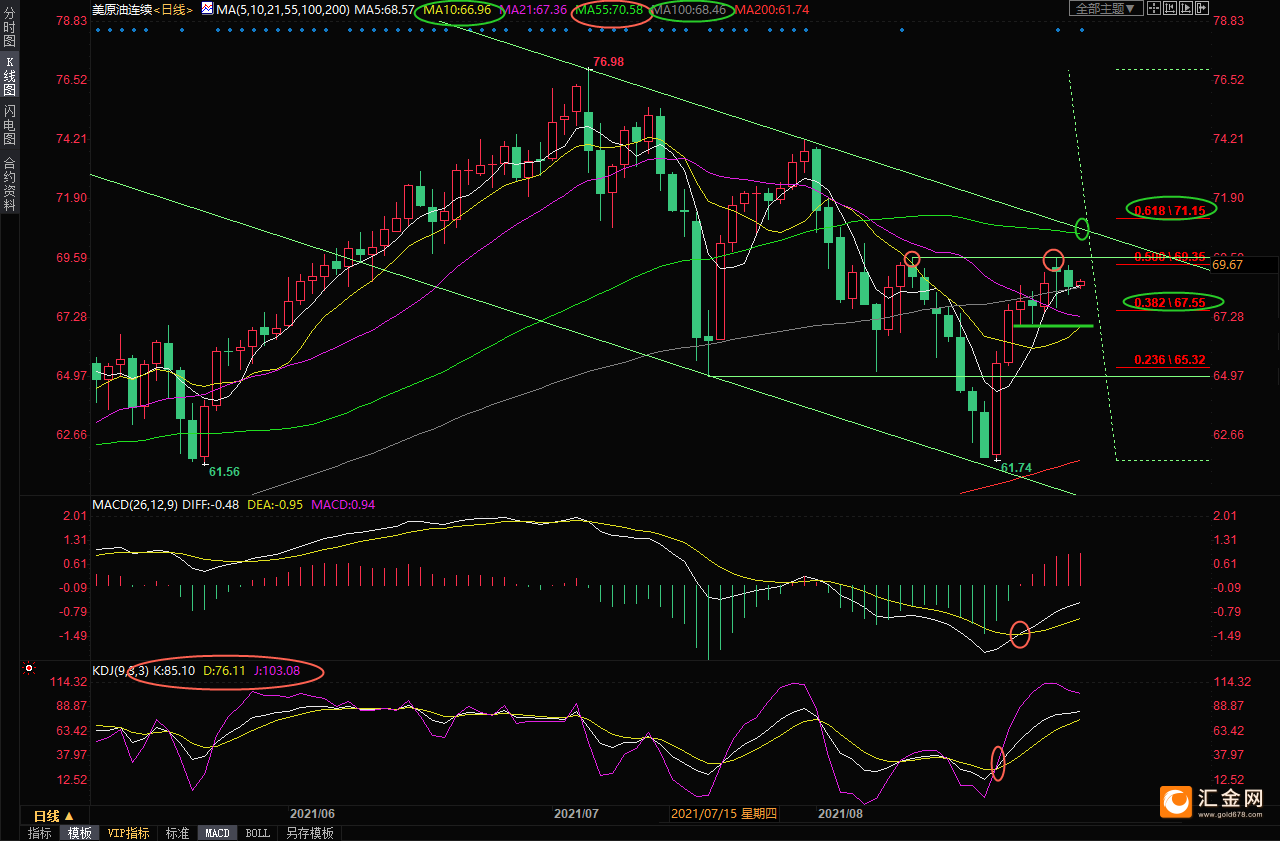Click the crosshair cursor tool icon
This screenshot has height=841, width=1280.
pos(1154,9)
